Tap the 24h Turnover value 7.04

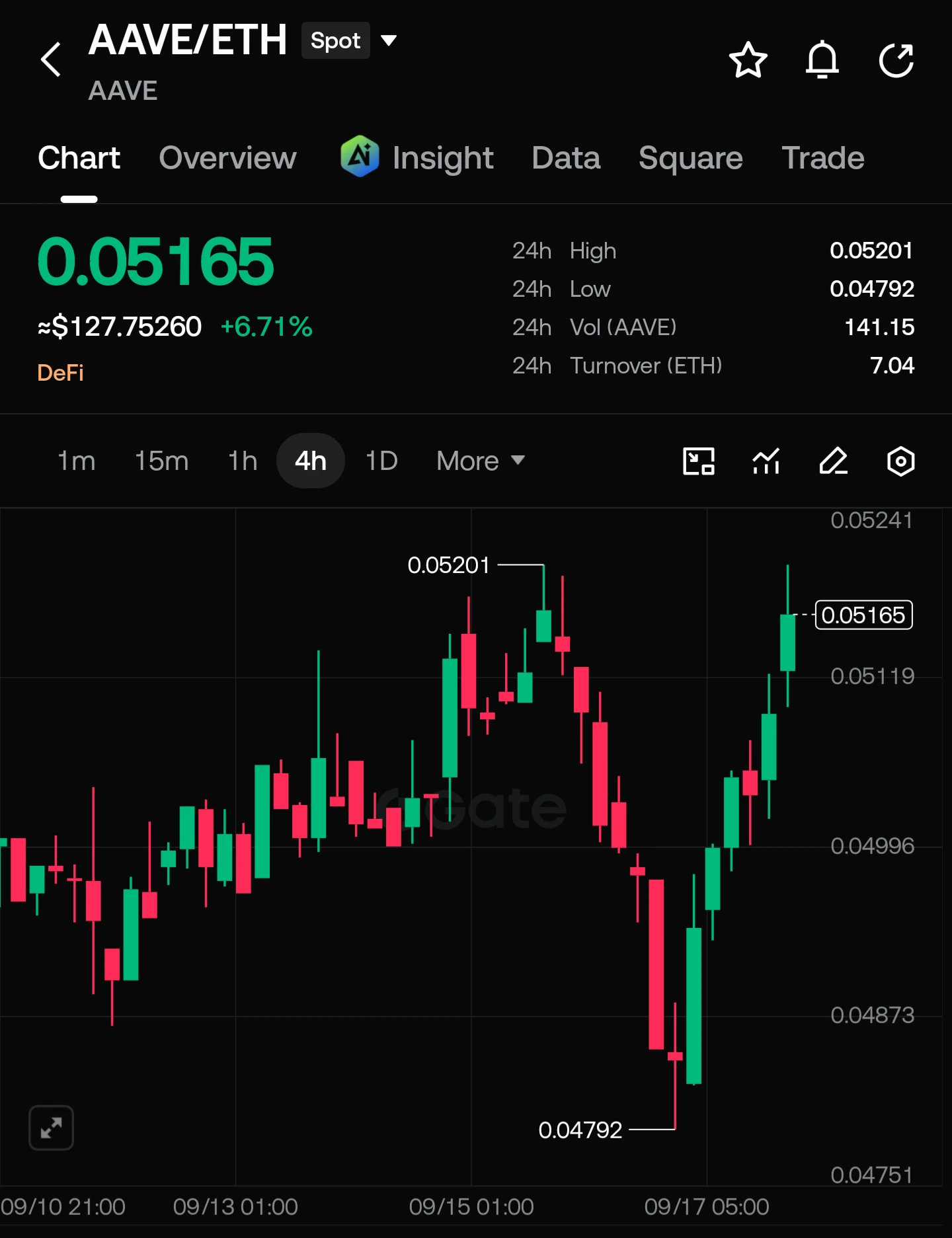coord(892,366)
